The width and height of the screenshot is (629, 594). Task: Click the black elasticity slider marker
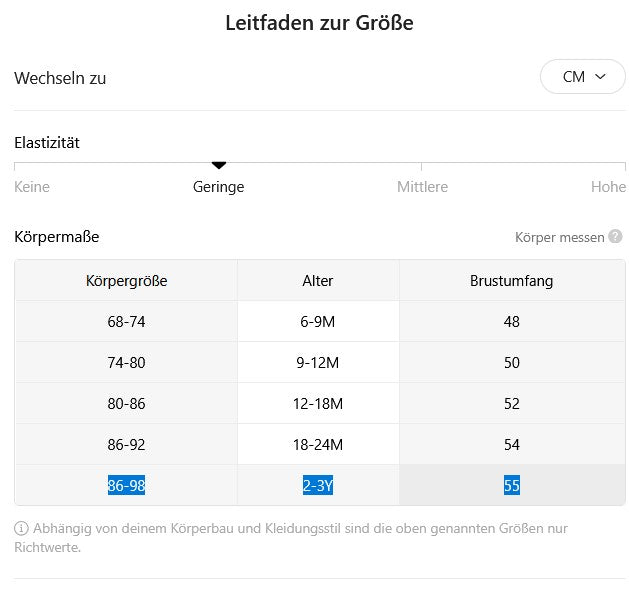coord(219,165)
